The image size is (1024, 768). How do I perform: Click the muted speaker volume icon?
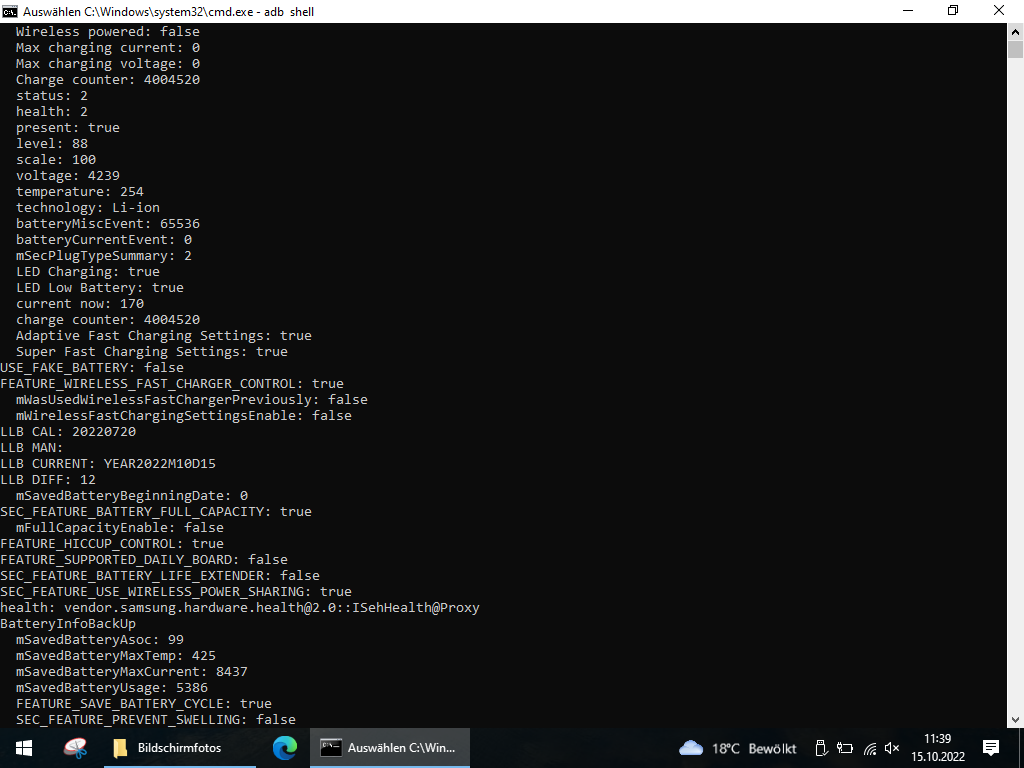pyautogui.click(x=892, y=748)
